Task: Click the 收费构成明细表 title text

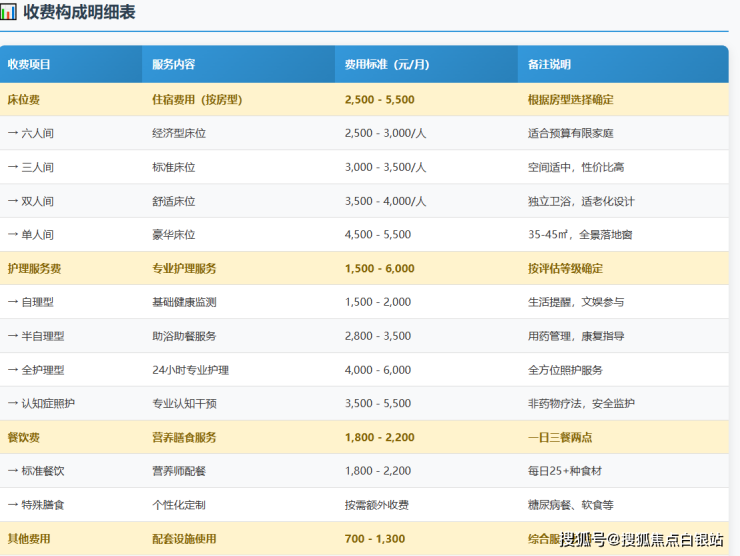Action: point(79,13)
